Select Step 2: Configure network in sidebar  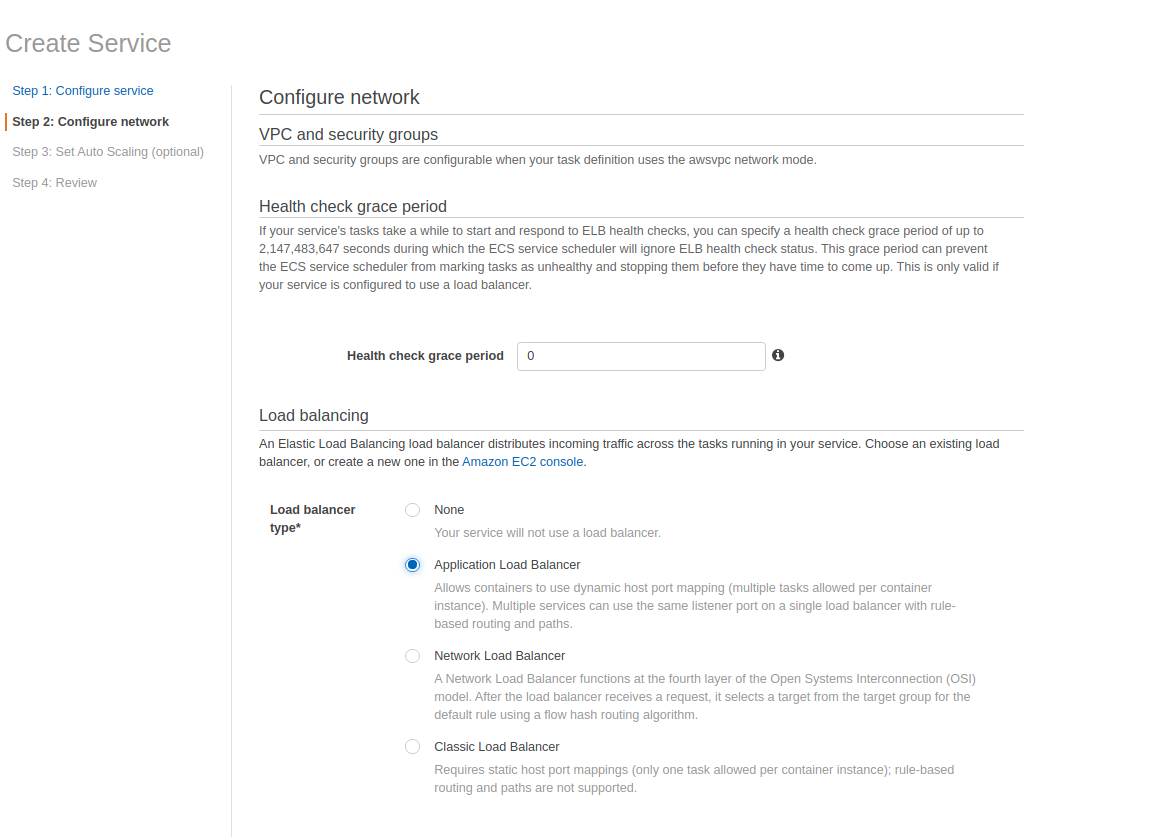click(x=91, y=122)
